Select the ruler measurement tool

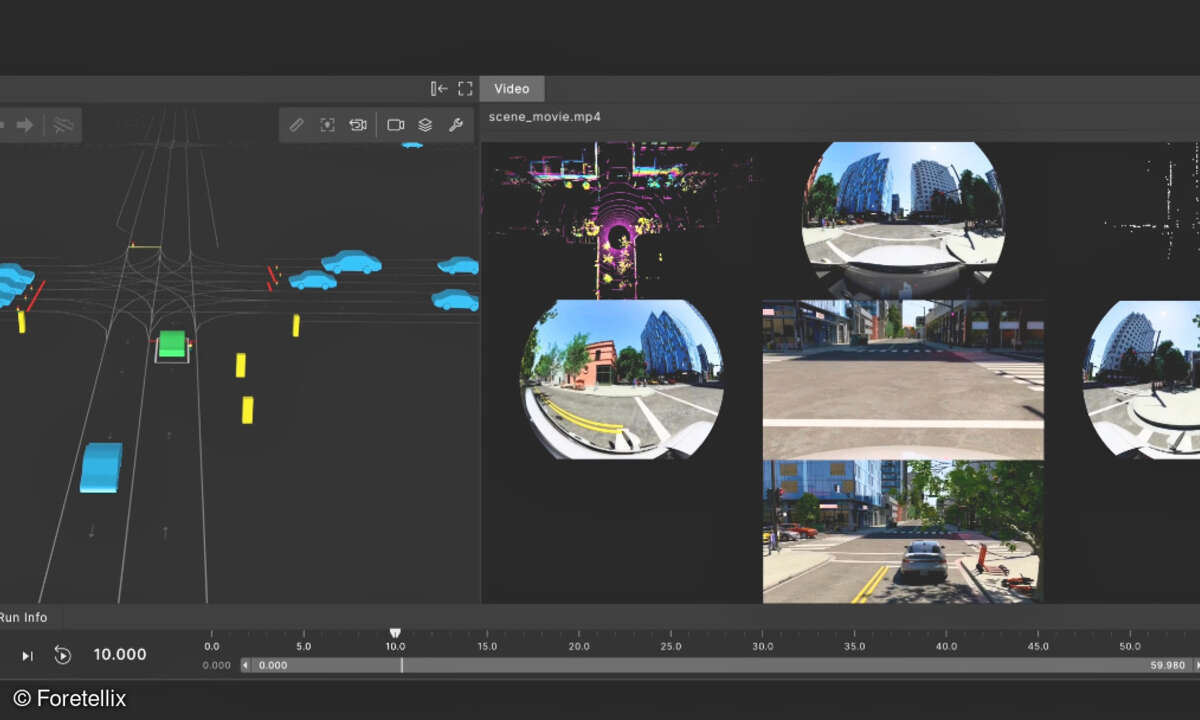(296, 125)
